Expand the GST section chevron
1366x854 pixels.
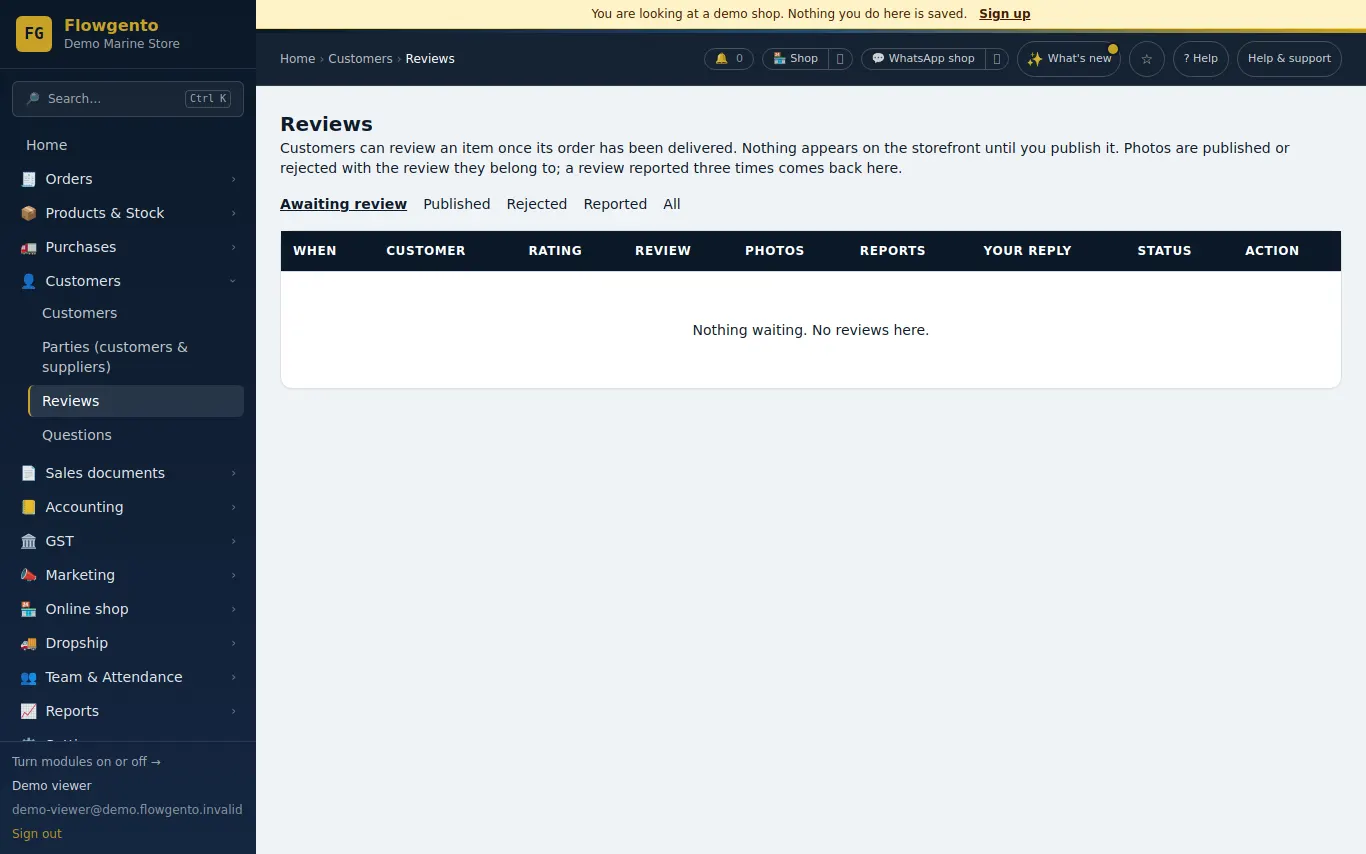click(x=233, y=541)
